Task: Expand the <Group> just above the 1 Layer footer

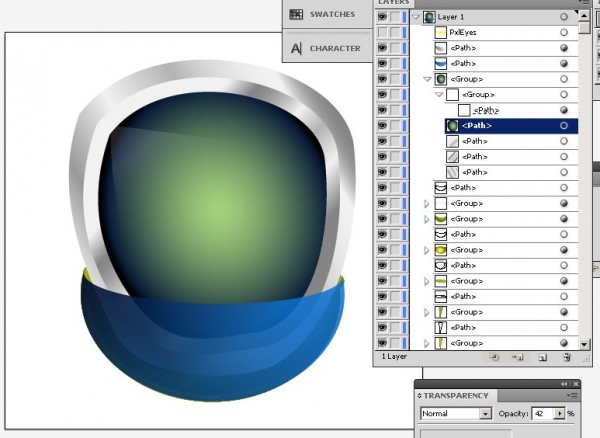Action: [x=427, y=343]
